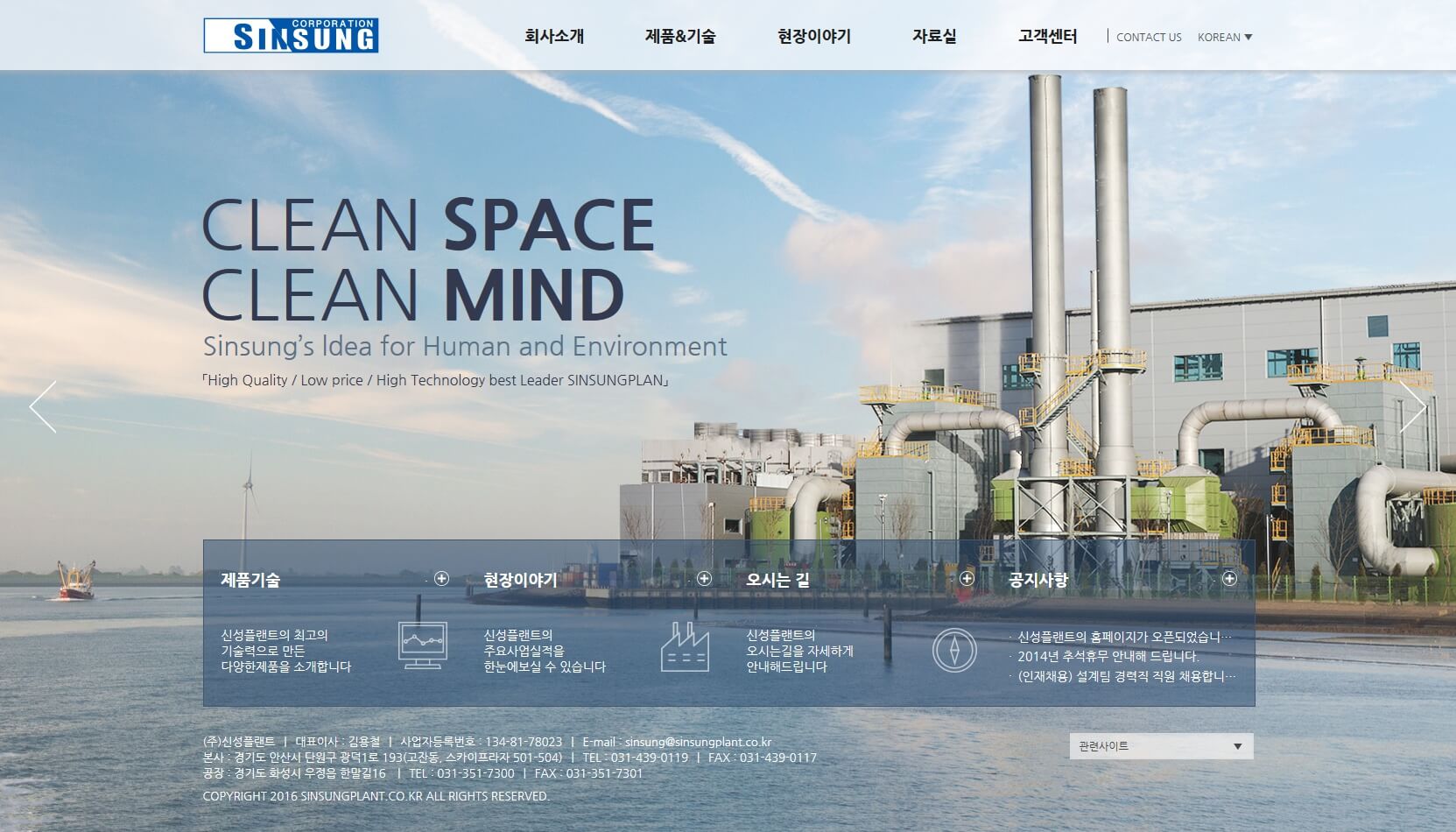Screen dimensions: 1456x832
Task: Open the 자료실 menu
Action: tap(934, 37)
